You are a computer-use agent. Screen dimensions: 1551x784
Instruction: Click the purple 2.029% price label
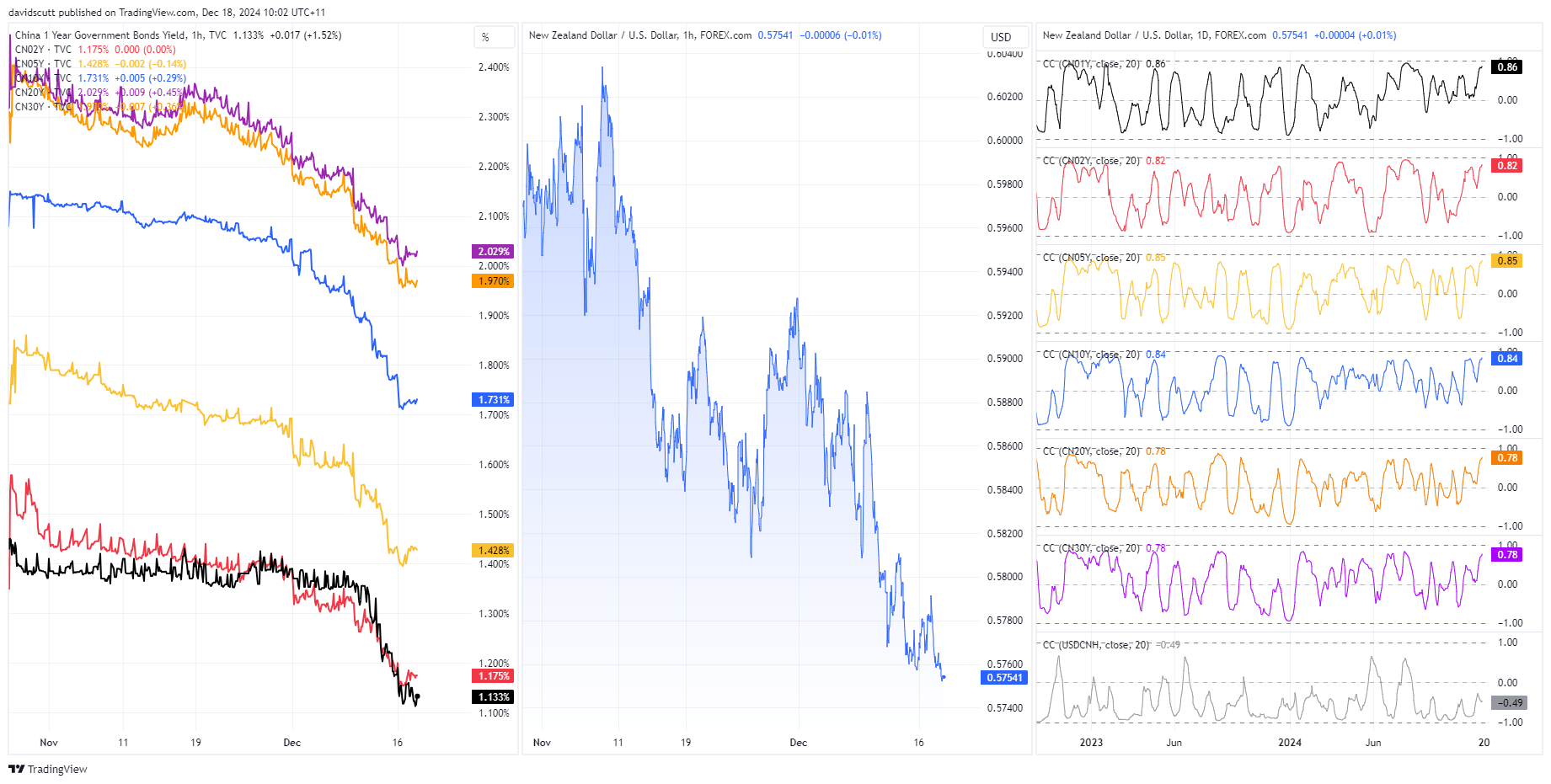(x=493, y=252)
